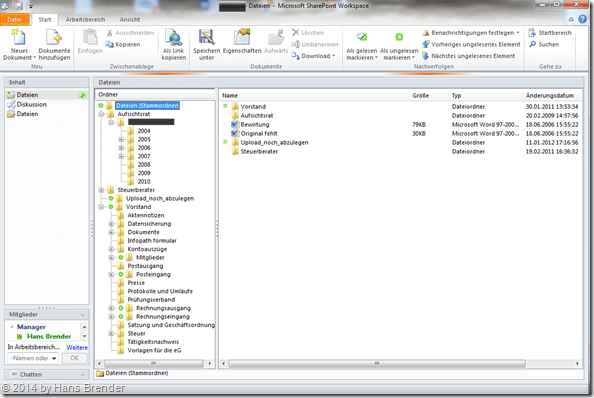Click Als ungelesen markieren icon
The height and width of the screenshot is (398, 594).
click(399, 37)
